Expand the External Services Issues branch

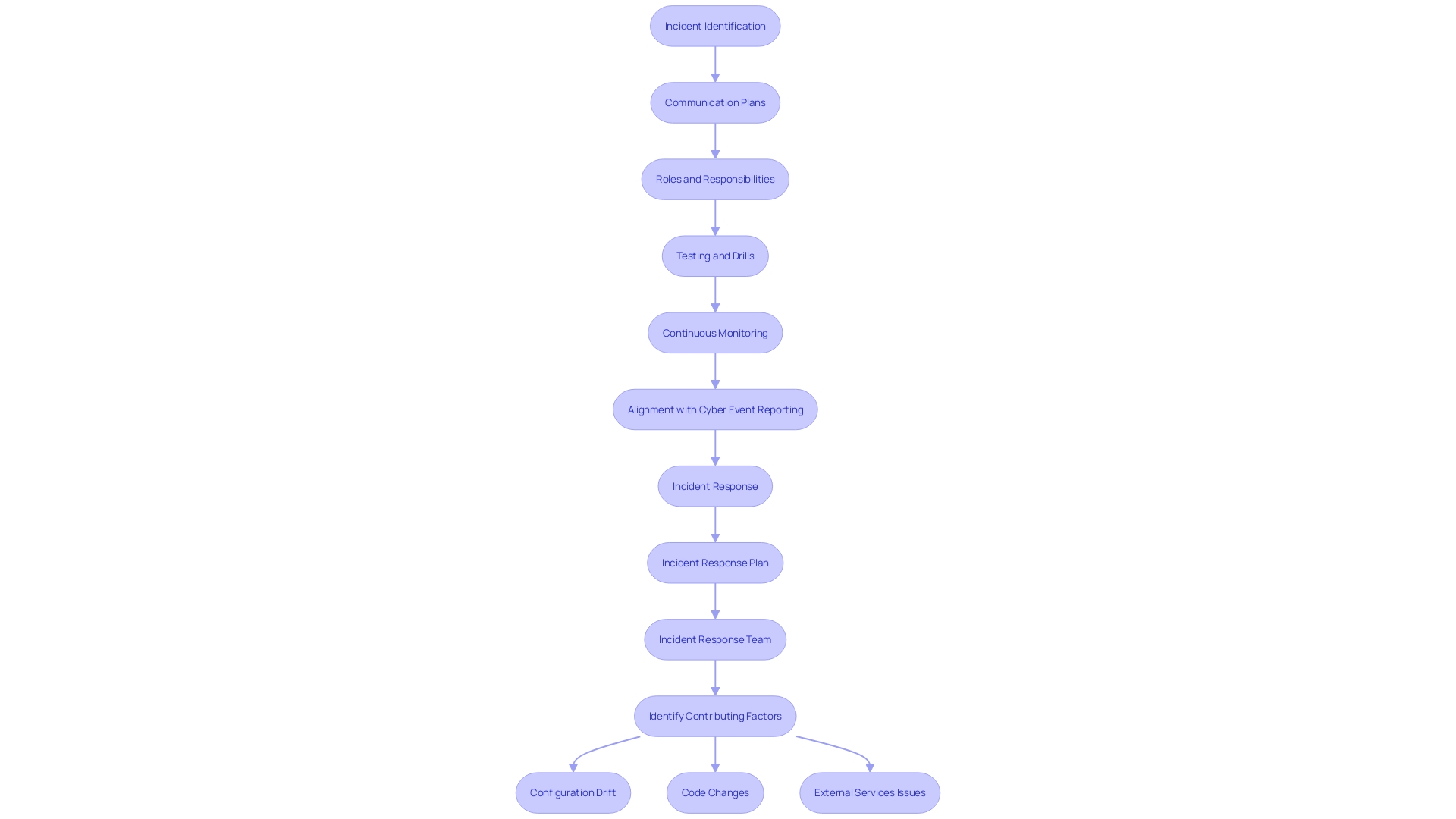click(870, 792)
